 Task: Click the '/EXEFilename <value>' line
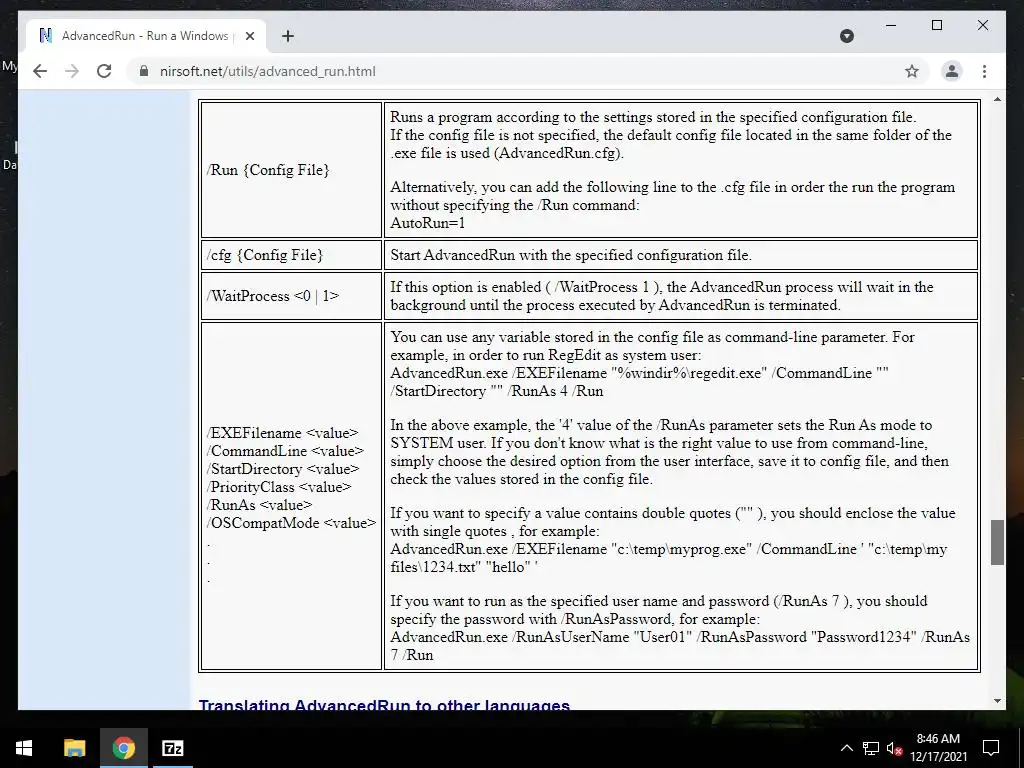pos(282,433)
